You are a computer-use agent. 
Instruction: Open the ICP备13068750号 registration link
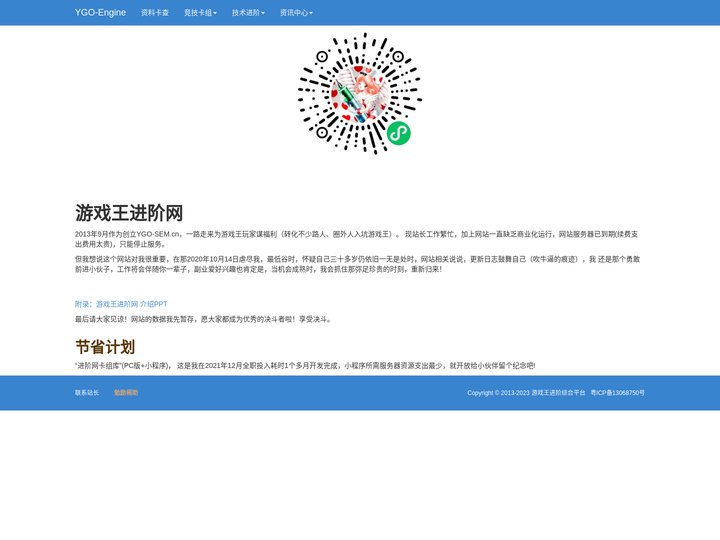[618, 393]
